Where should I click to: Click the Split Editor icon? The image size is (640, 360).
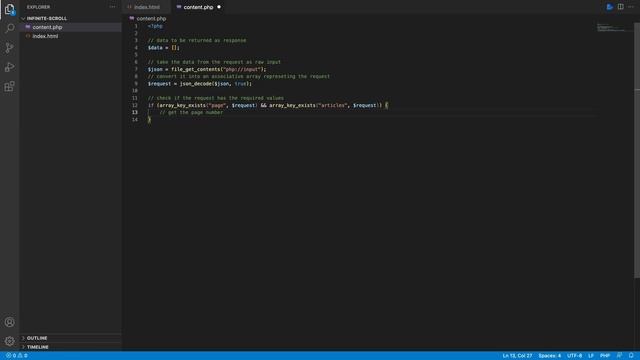click(620, 7)
